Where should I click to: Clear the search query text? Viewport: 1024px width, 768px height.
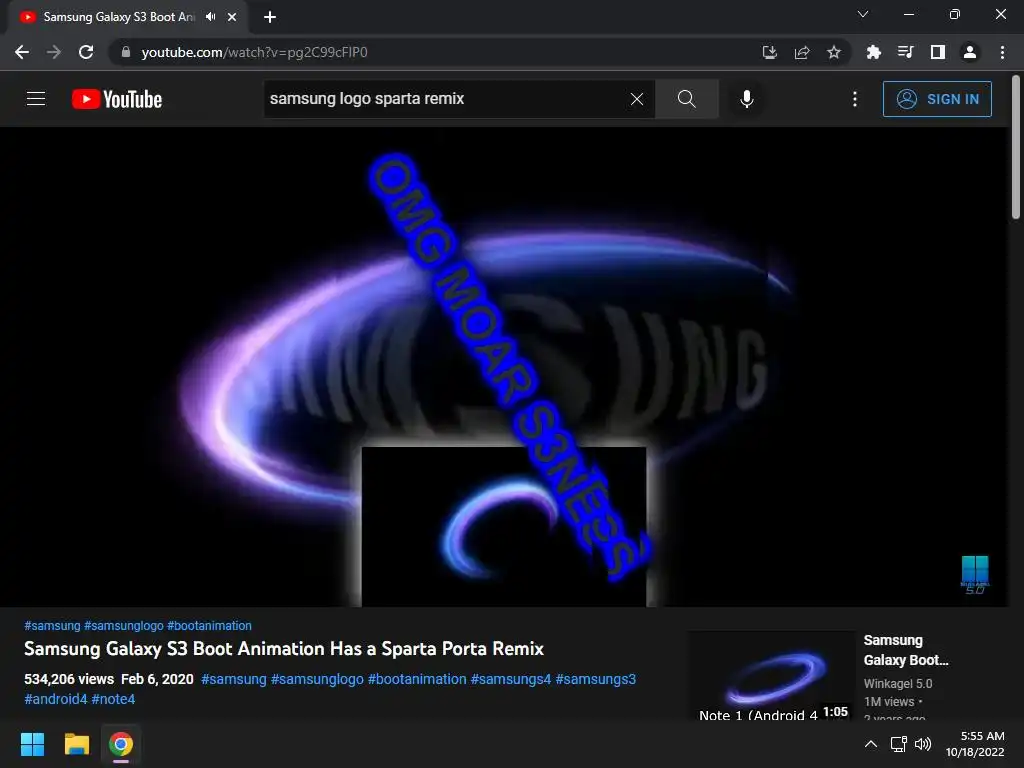637,99
